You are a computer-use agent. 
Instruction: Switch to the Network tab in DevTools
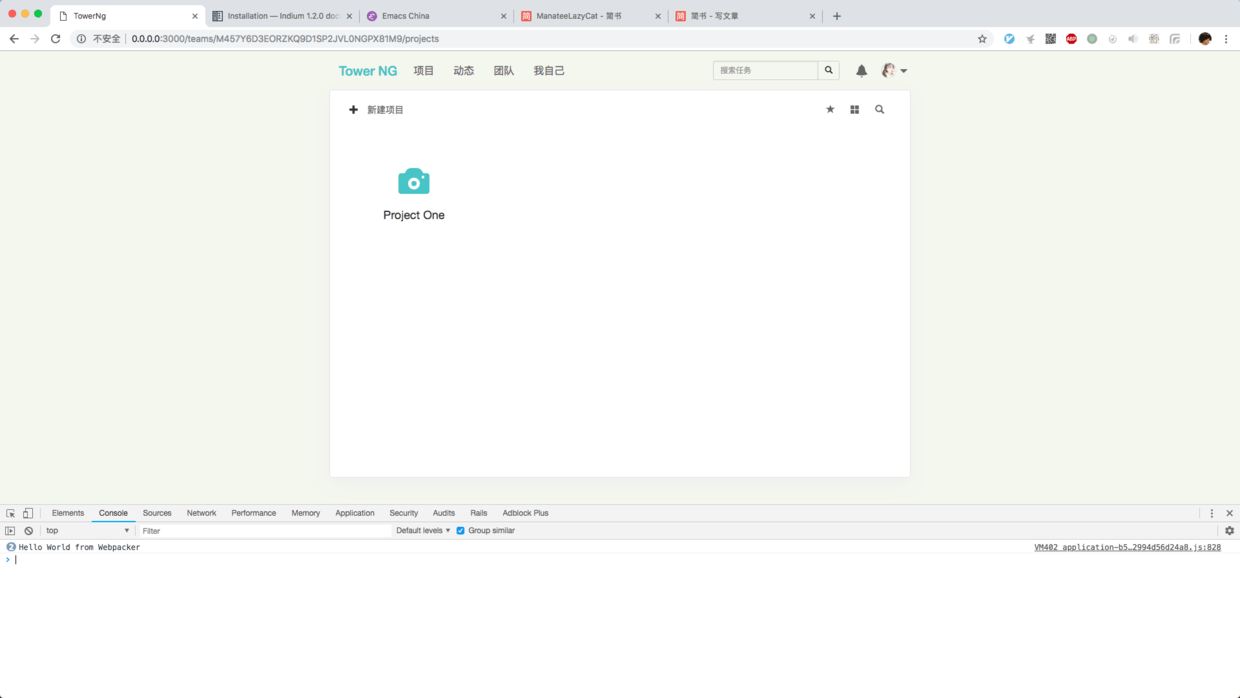click(201, 513)
